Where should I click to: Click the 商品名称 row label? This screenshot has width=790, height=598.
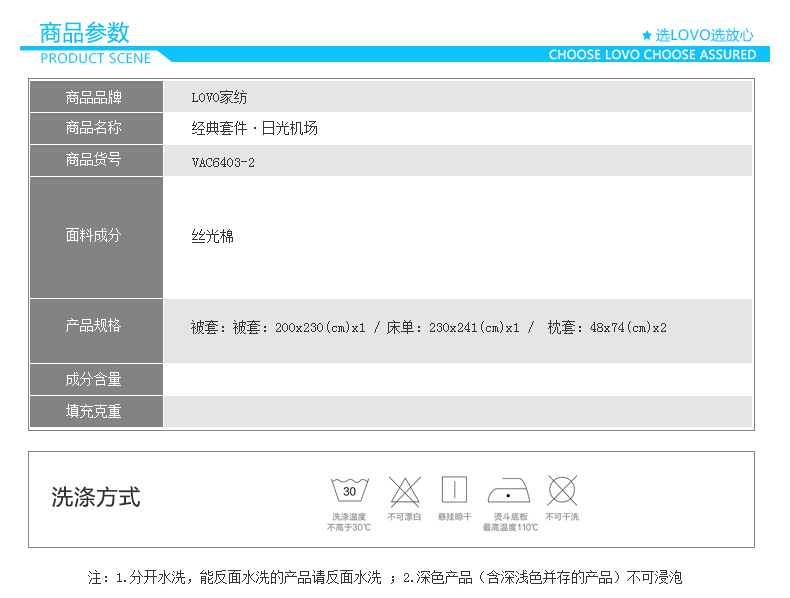click(96, 128)
